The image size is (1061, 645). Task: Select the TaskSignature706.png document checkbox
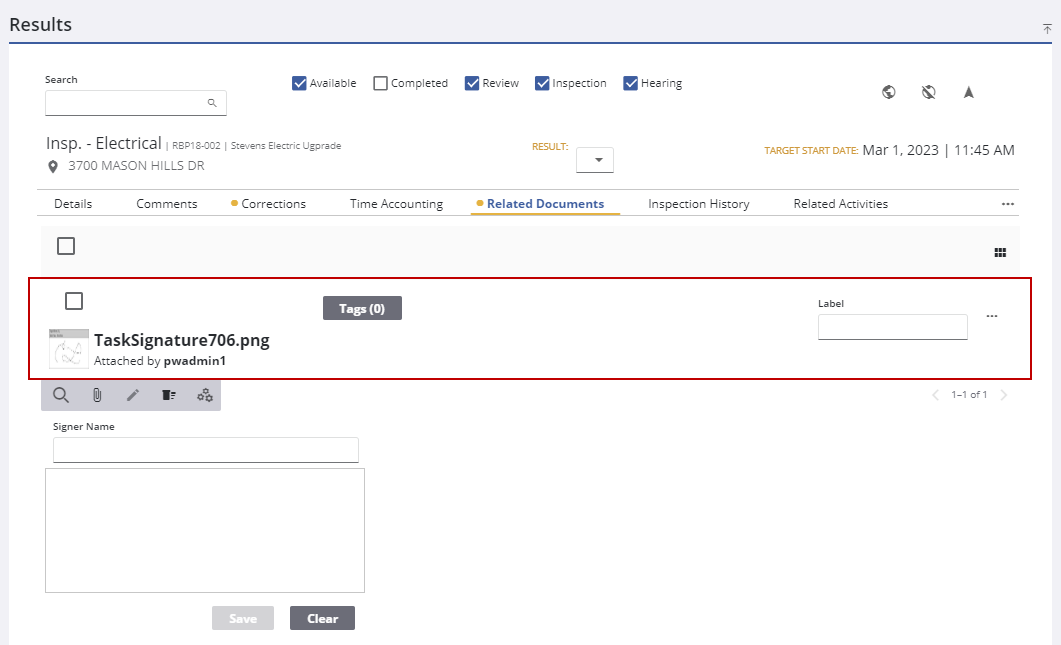[74, 301]
